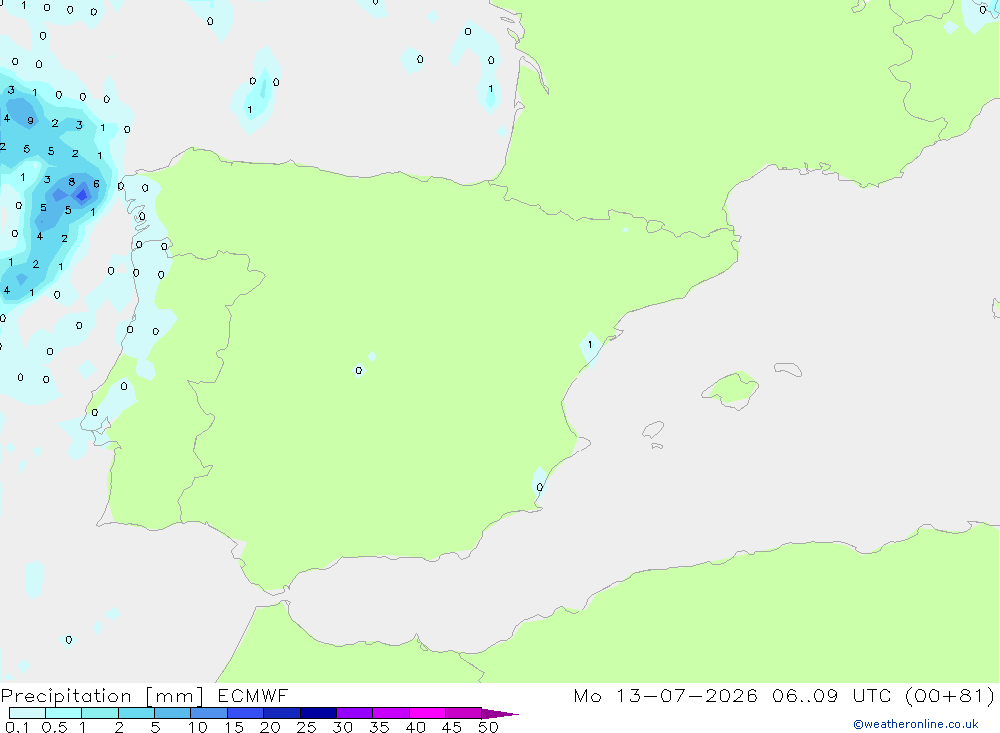This screenshot has width=1000, height=733.
Task: Click the above-50 purple arrow tip of legend
Action: [x=499, y=714]
